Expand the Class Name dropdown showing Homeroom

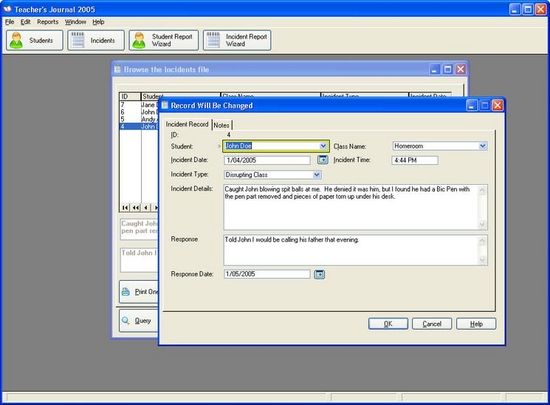483,146
